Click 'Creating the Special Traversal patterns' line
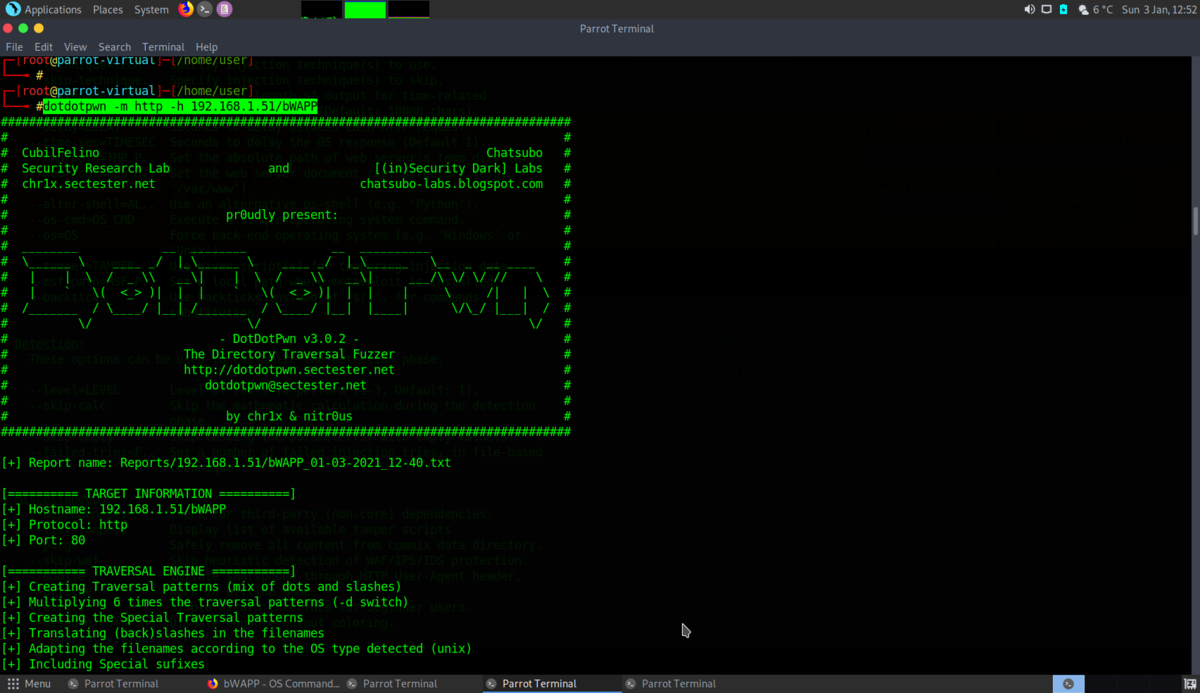1200x693 pixels. (152, 618)
